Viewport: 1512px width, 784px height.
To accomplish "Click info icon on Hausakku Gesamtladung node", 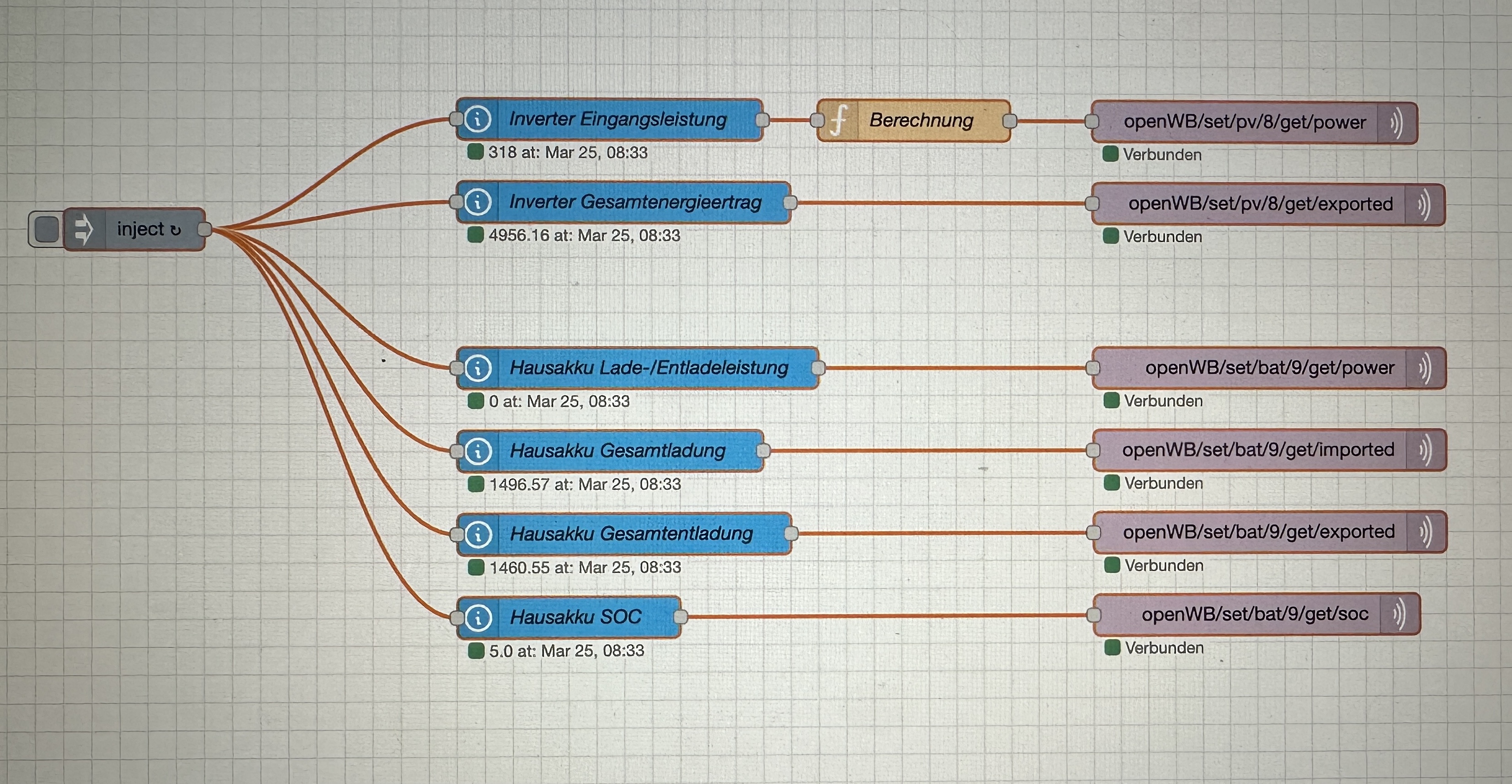I will [479, 451].
